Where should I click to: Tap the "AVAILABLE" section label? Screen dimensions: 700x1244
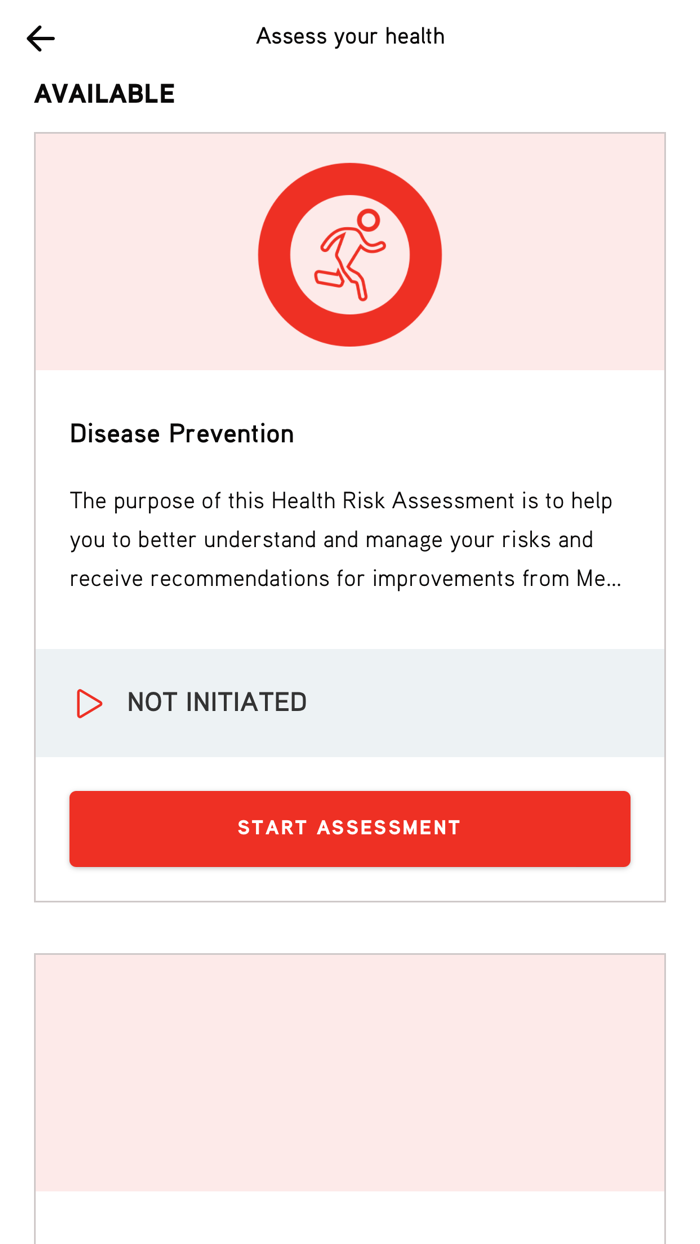pos(104,92)
